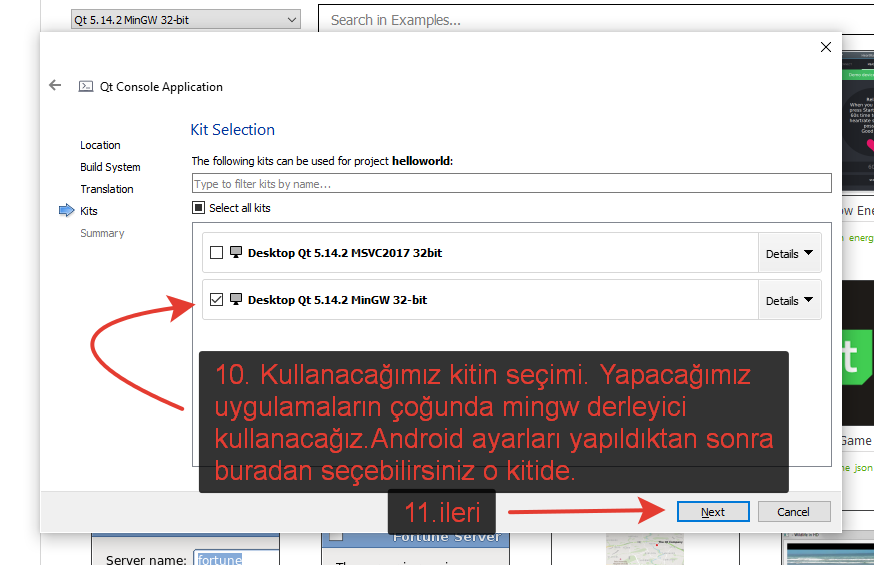The height and width of the screenshot is (565, 874).
Task: Click the filter kits by name field
Action: [x=511, y=184]
